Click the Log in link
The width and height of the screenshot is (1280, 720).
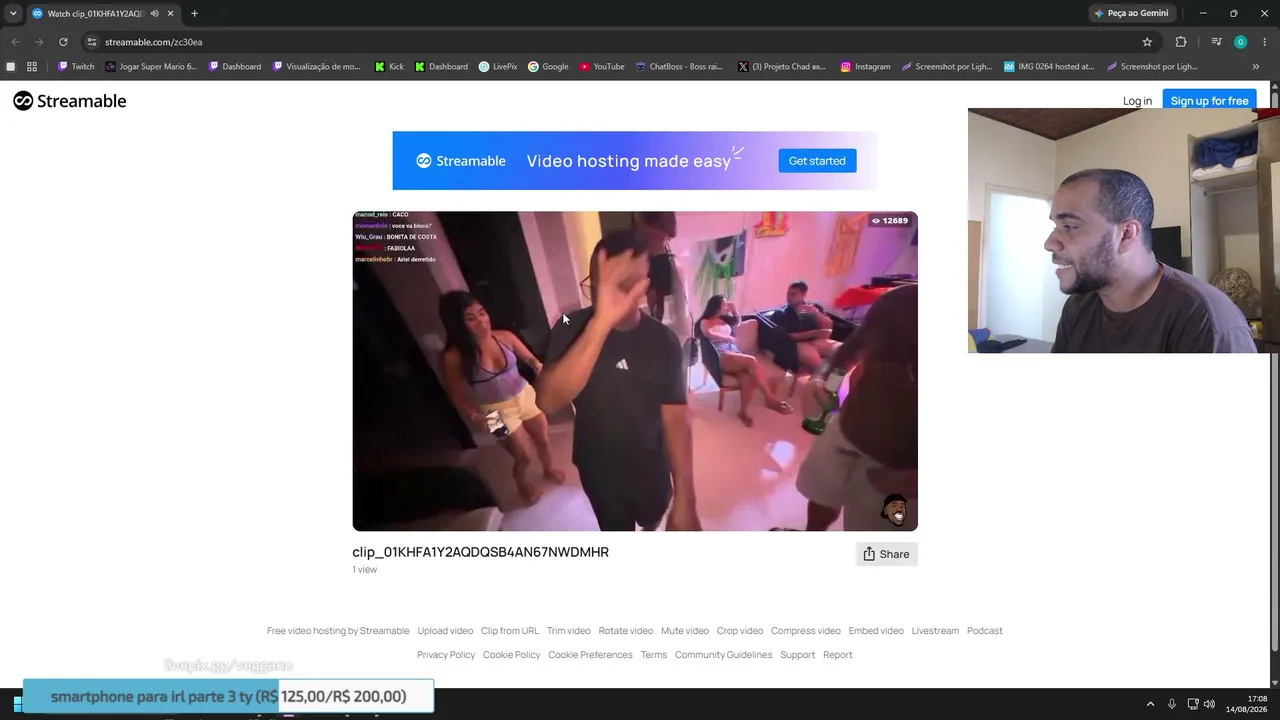[1137, 101]
